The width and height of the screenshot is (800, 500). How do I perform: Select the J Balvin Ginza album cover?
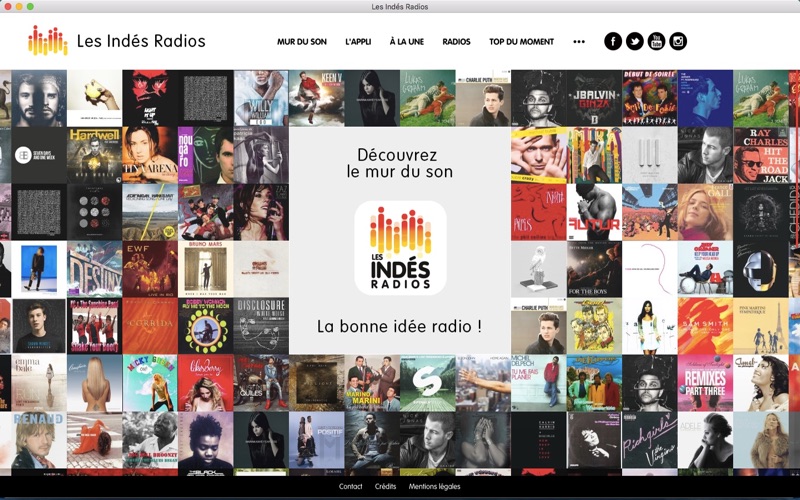coord(594,98)
